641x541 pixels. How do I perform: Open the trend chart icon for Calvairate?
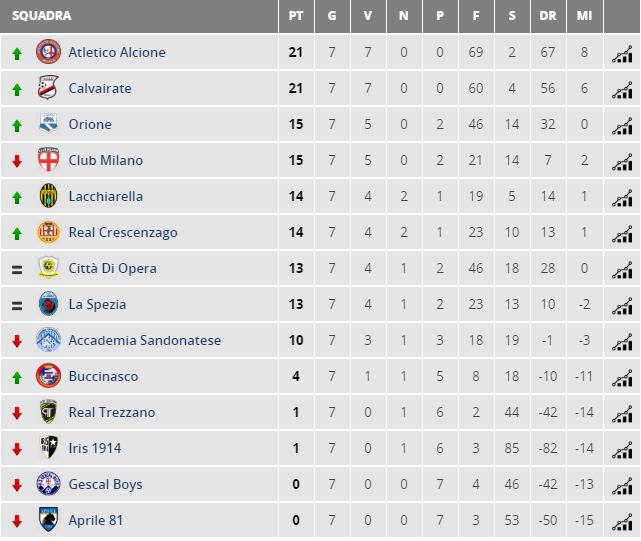[622, 90]
